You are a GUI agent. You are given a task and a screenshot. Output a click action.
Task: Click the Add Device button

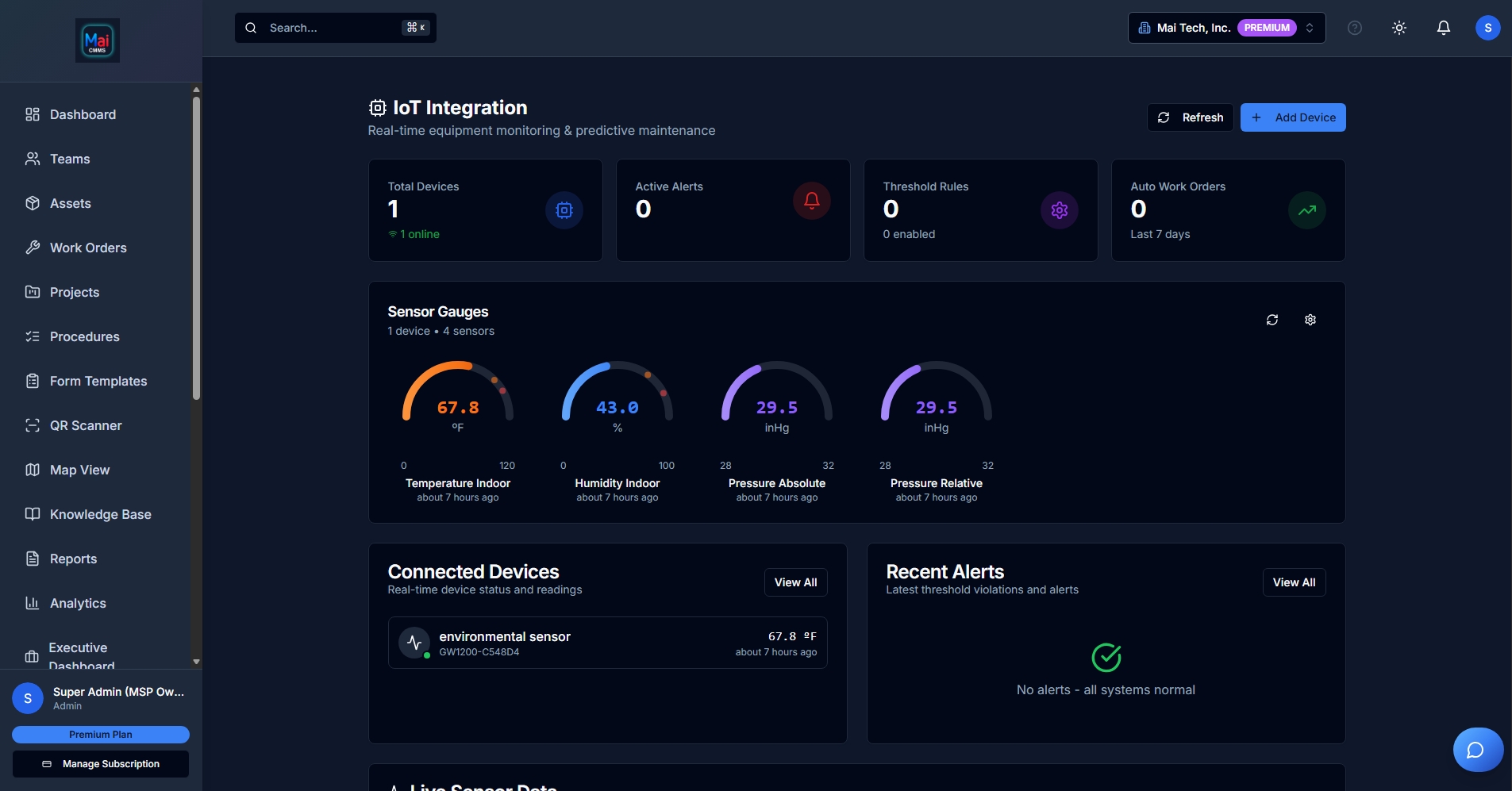click(x=1293, y=117)
